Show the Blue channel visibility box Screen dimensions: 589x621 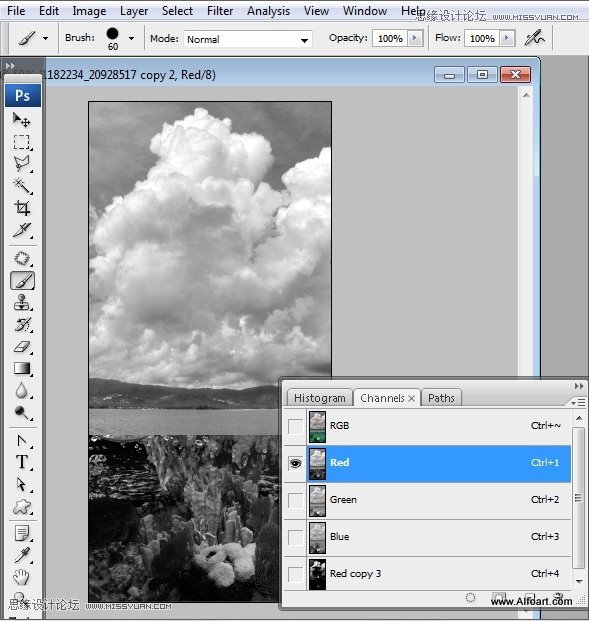(x=295, y=537)
